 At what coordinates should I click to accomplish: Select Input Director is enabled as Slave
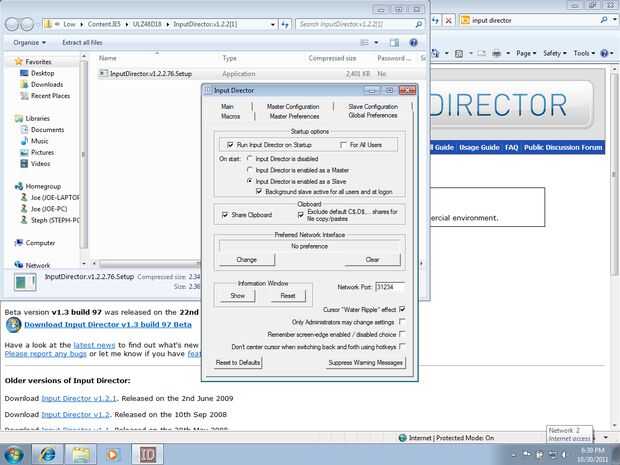point(250,181)
